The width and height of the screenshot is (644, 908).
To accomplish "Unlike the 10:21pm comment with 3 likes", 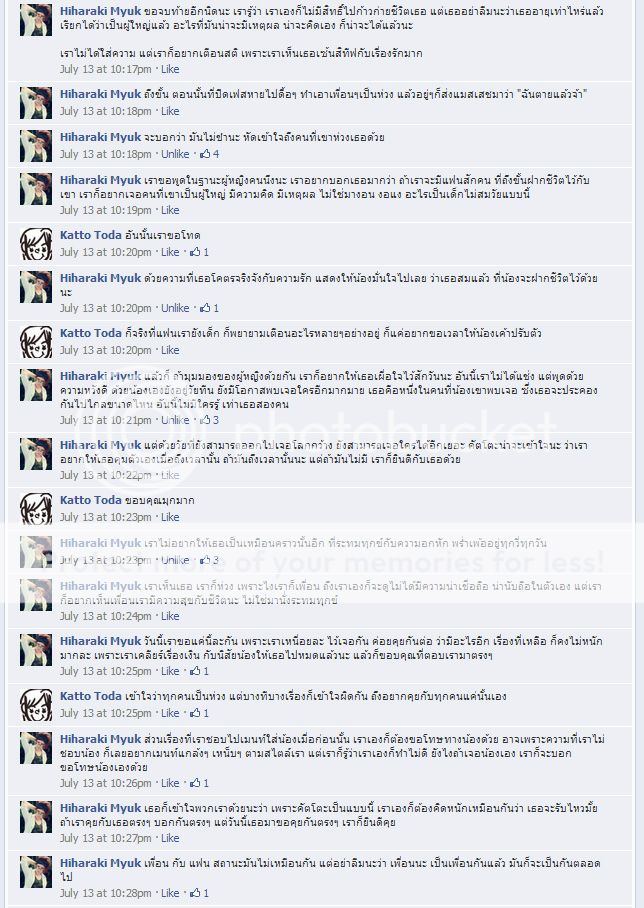I will pos(175,420).
